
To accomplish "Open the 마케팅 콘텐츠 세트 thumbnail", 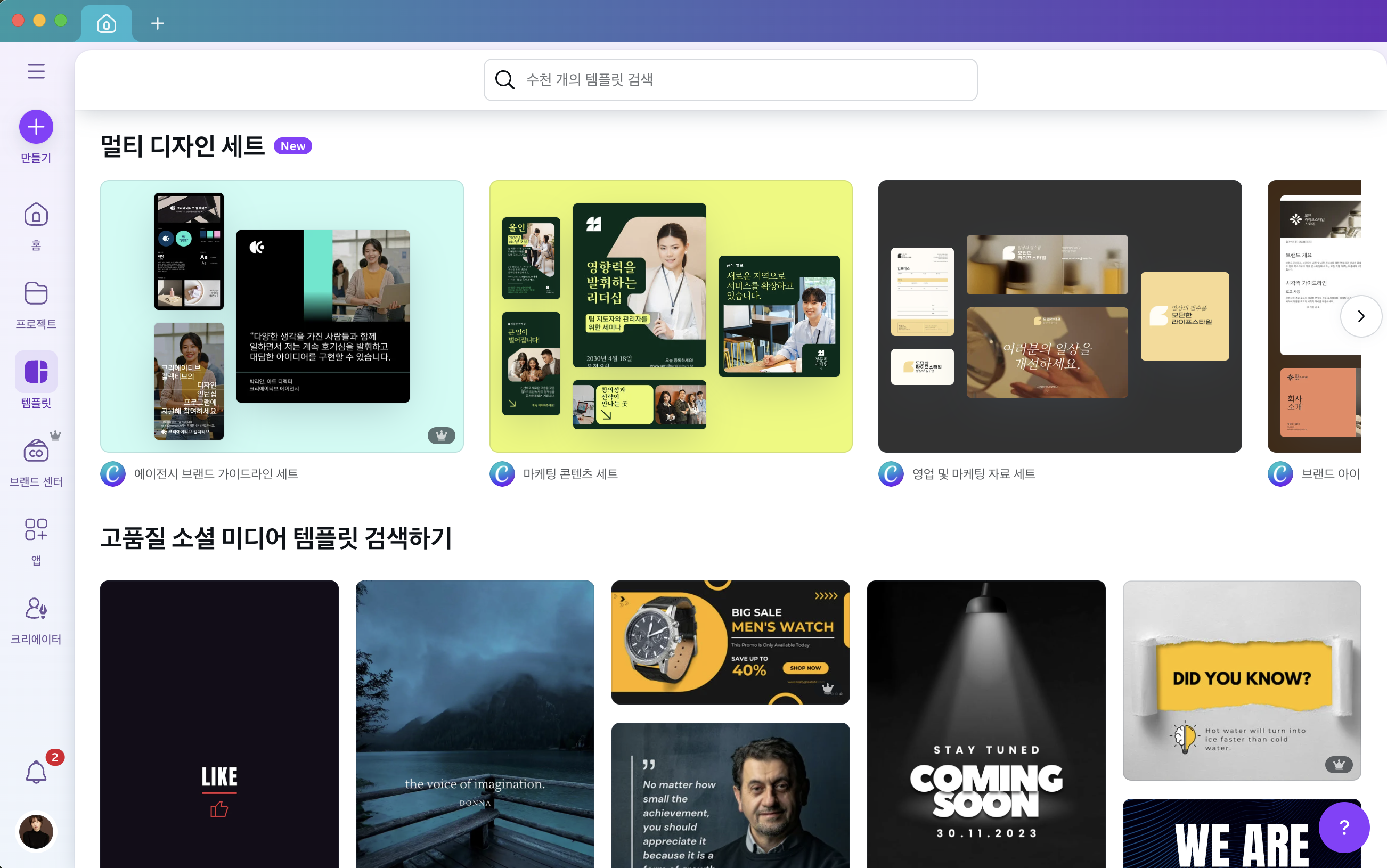I will [x=671, y=316].
